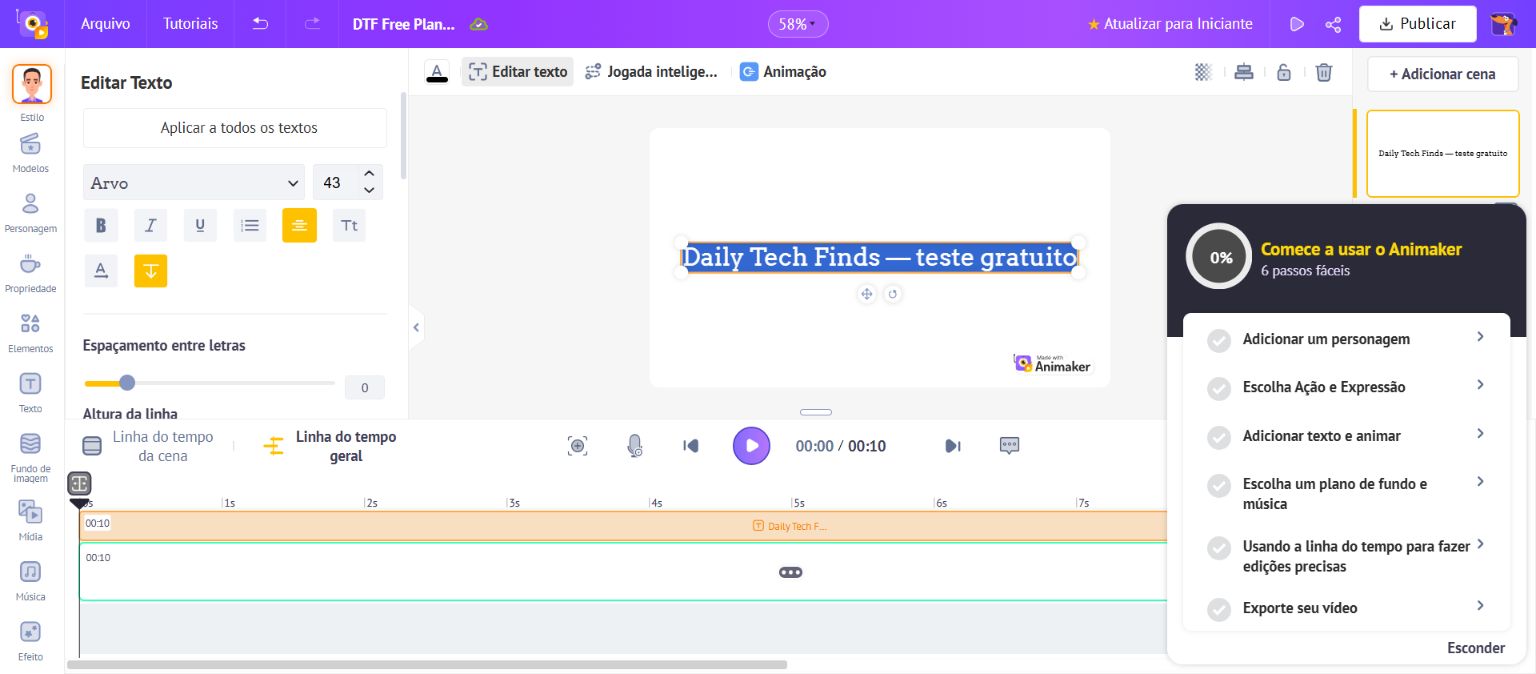
Task: Open the Elementos sidebar section
Action: click(31, 332)
